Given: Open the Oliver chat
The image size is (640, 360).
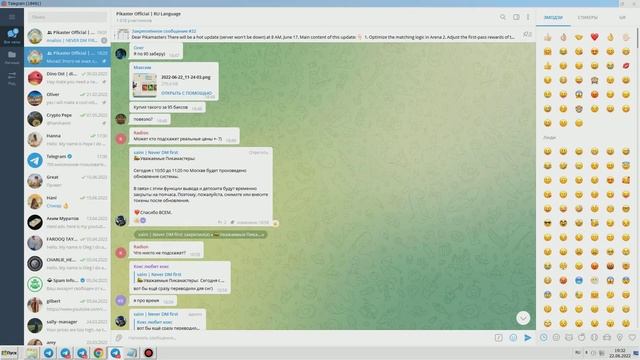Looking at the screenshot, I should coord(67,98).
